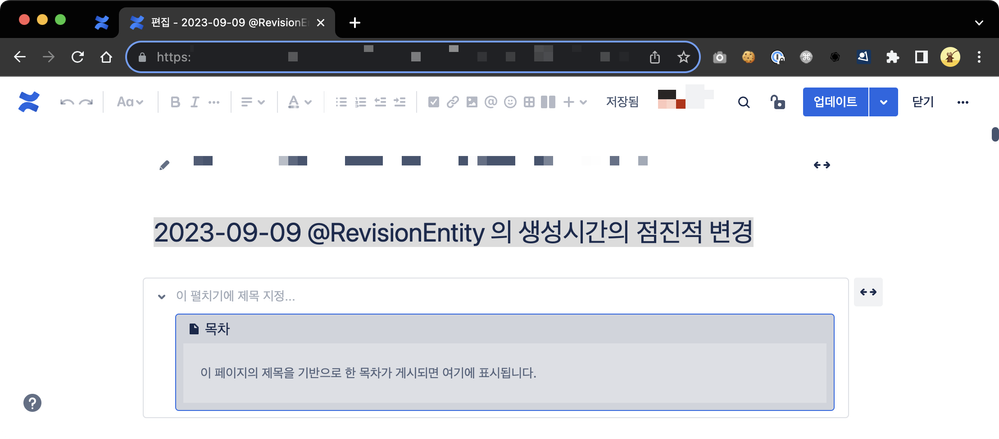999x439 pixels.
Task: Open the cookie extension
Action: click(x=749, y=57)
